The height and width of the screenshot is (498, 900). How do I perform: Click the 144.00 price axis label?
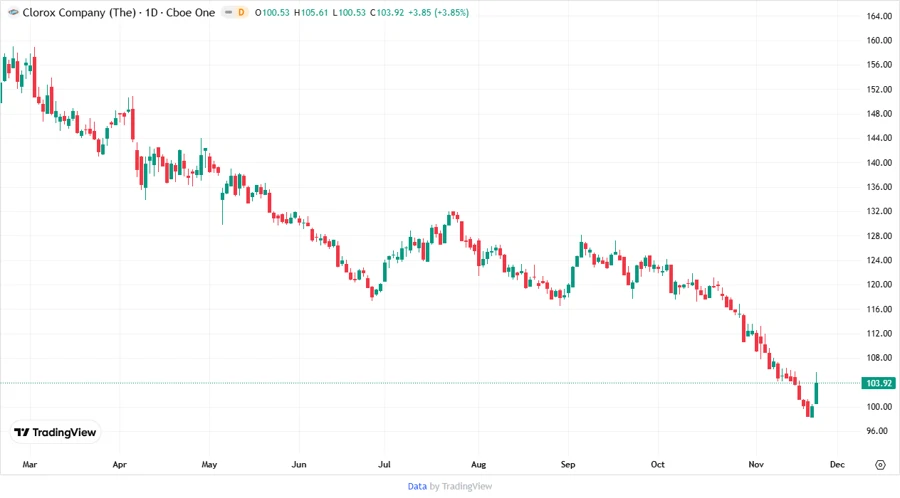point(879,138)
